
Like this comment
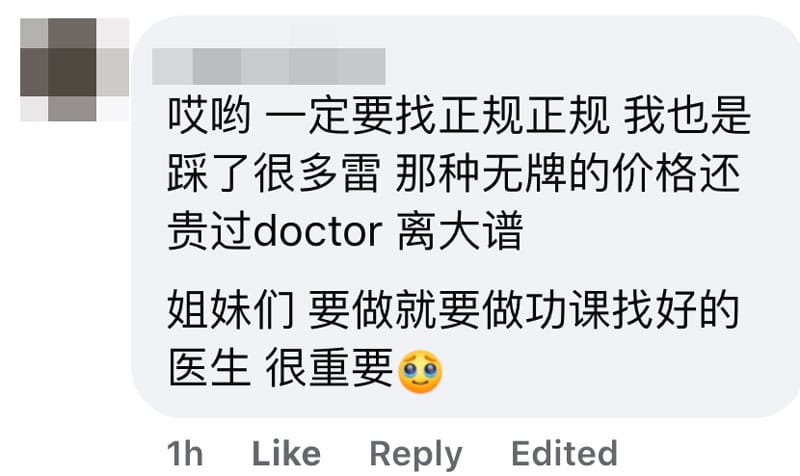click(286, 453)
